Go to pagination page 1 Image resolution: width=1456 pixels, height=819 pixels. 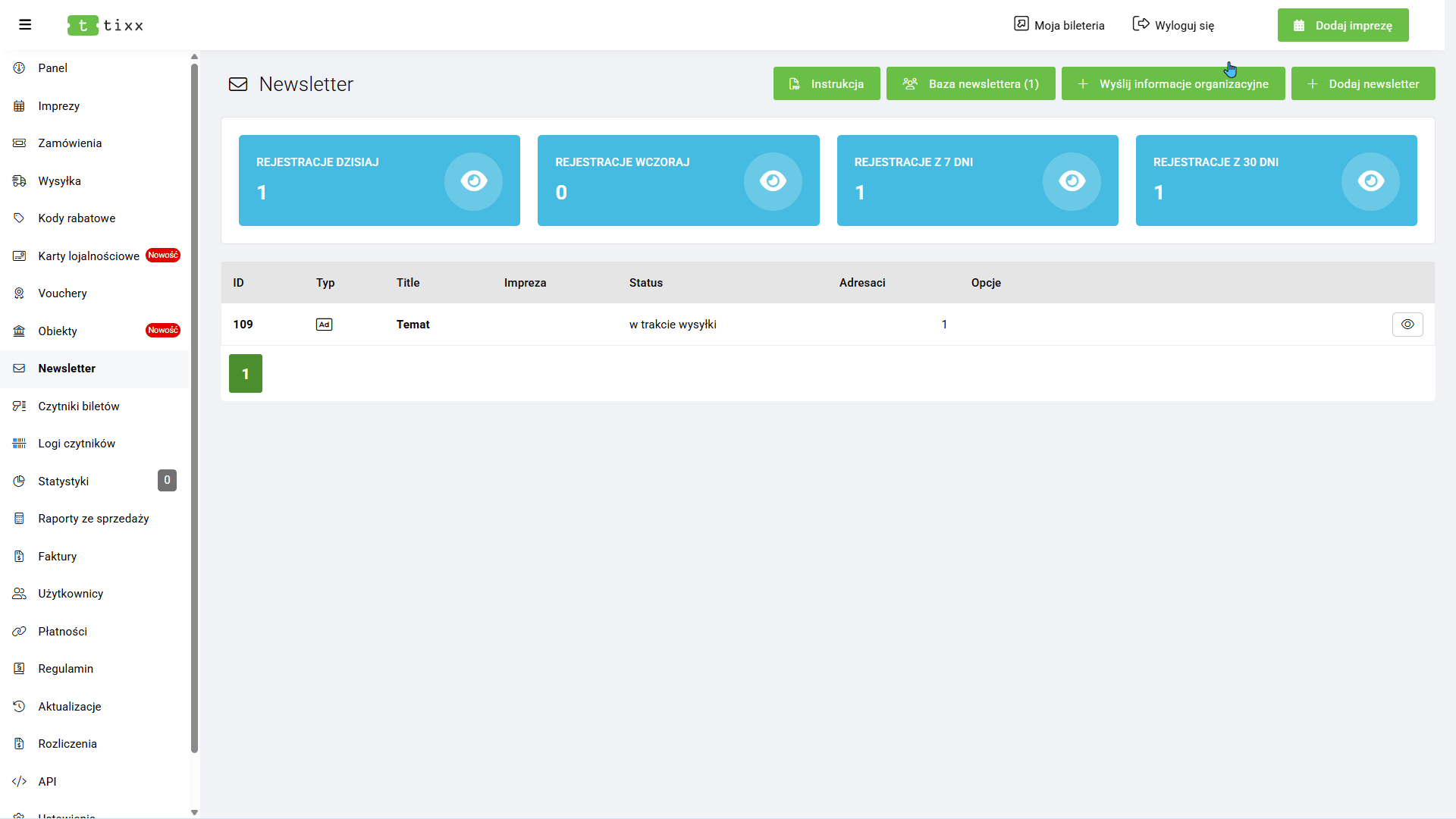tap(245, 374)
